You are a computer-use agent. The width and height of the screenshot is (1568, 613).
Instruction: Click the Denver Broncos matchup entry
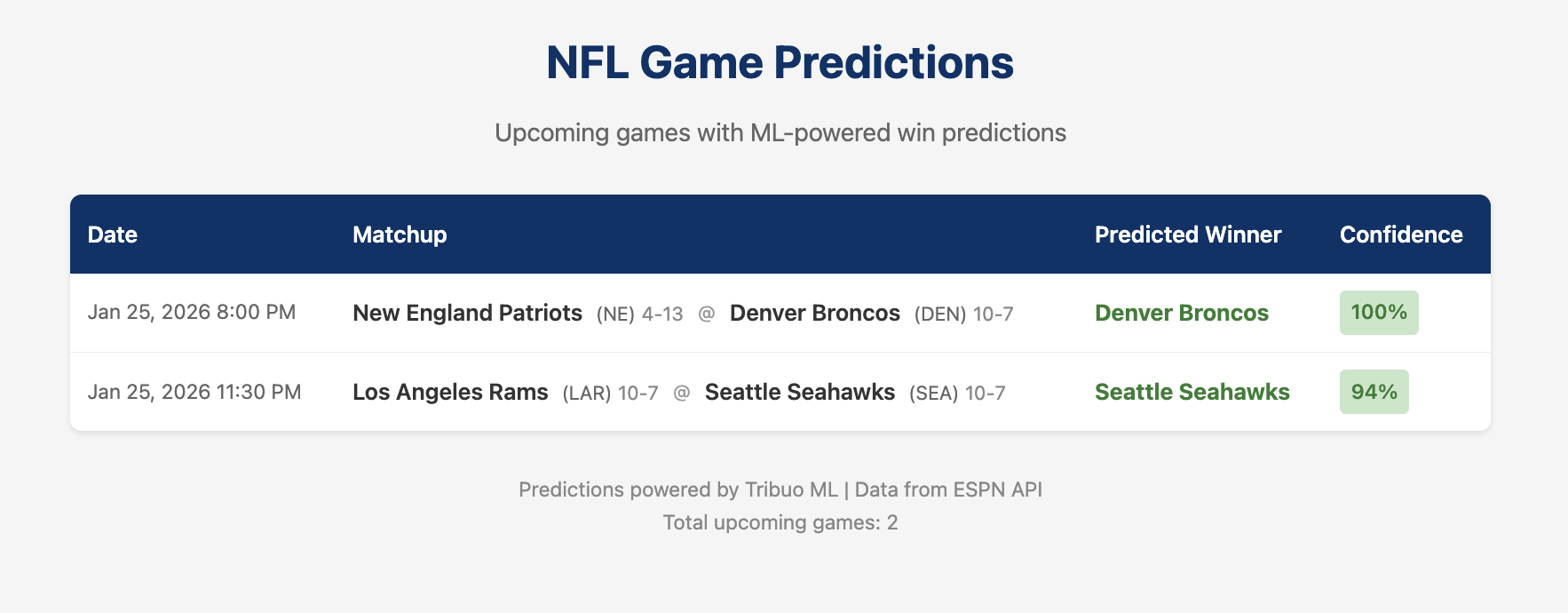click(x=815, y=313)
